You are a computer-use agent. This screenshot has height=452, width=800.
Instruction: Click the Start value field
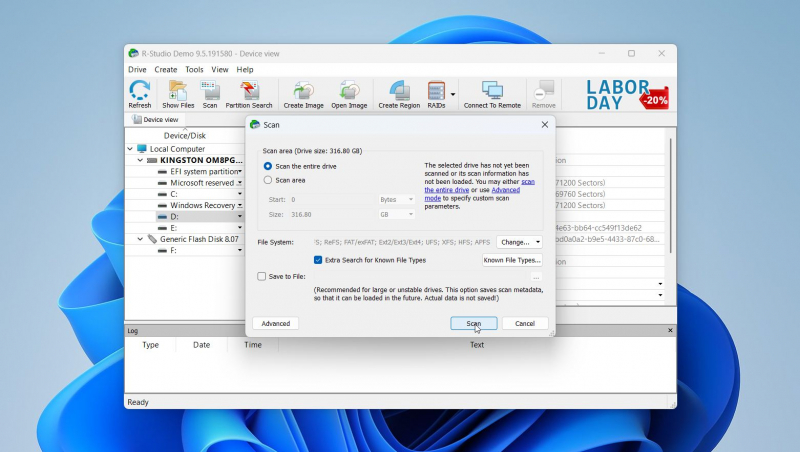tap(333, 199)
